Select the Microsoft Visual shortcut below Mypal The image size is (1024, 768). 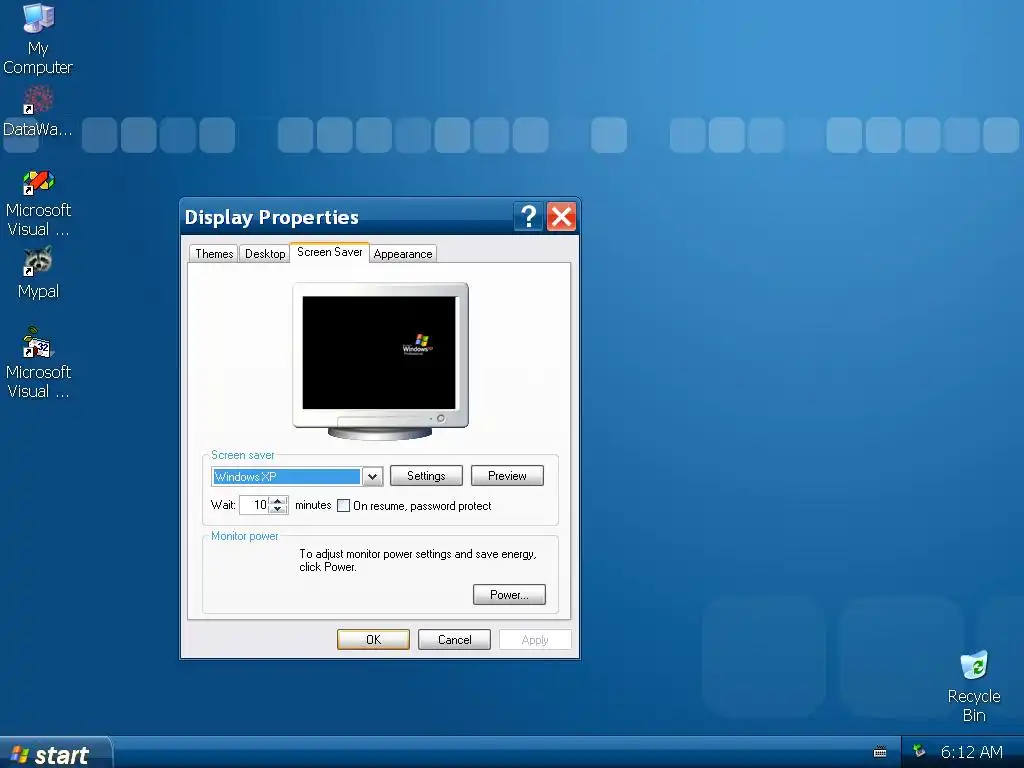[38, 363]
